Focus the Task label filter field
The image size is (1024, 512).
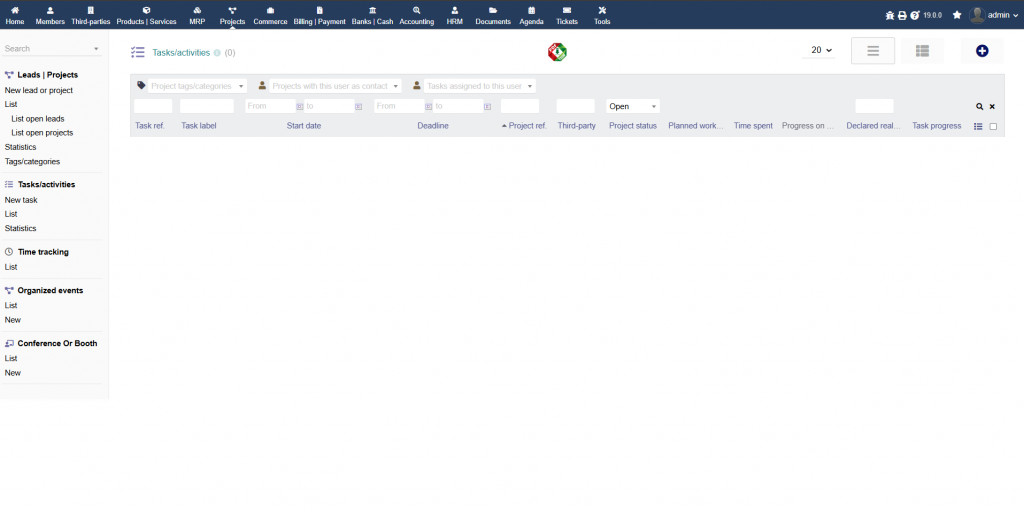tap(207, 106)
